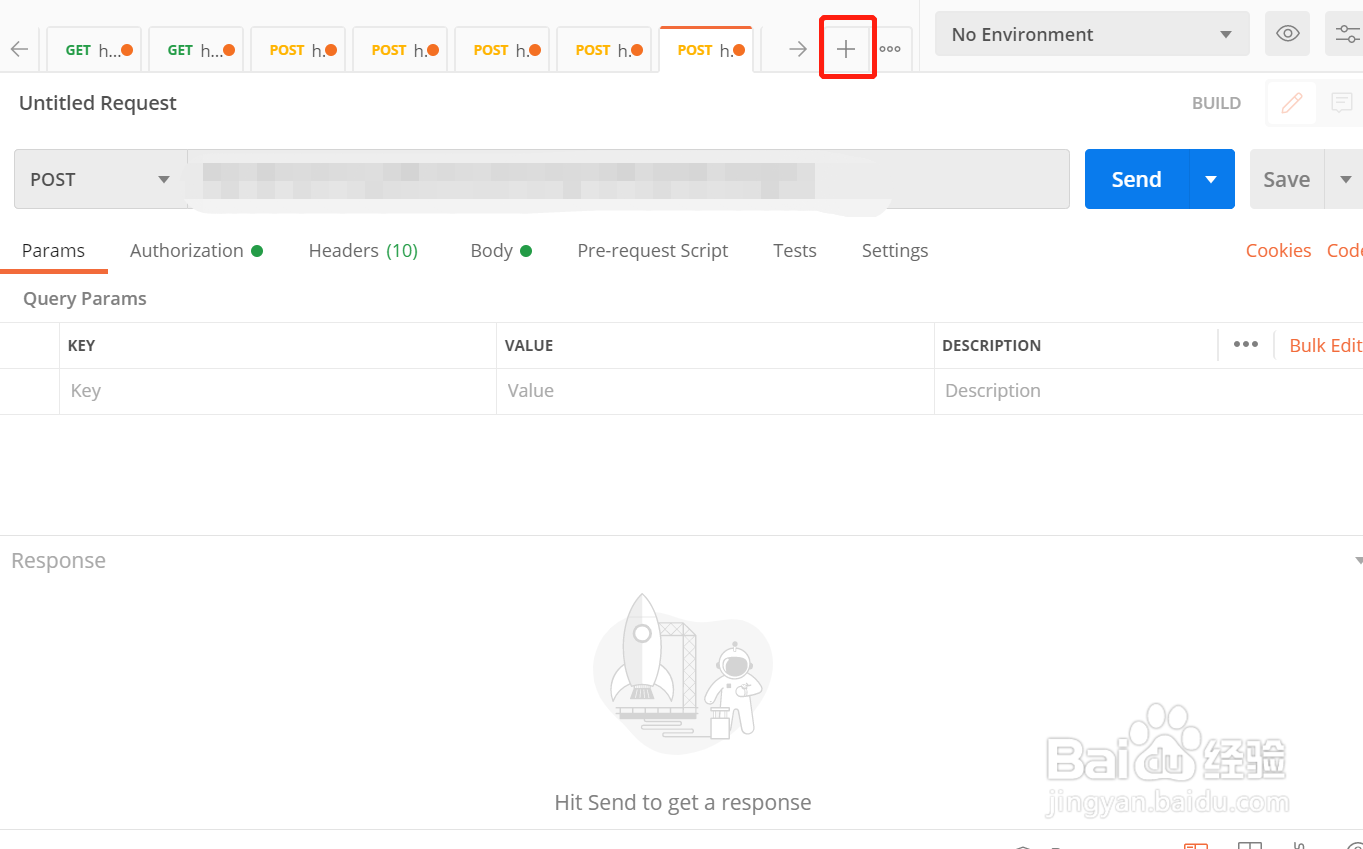The height and width of the screenshot is (849, 1363).
Task: Open manage environments settings icon
Action: coord(1346,34)
